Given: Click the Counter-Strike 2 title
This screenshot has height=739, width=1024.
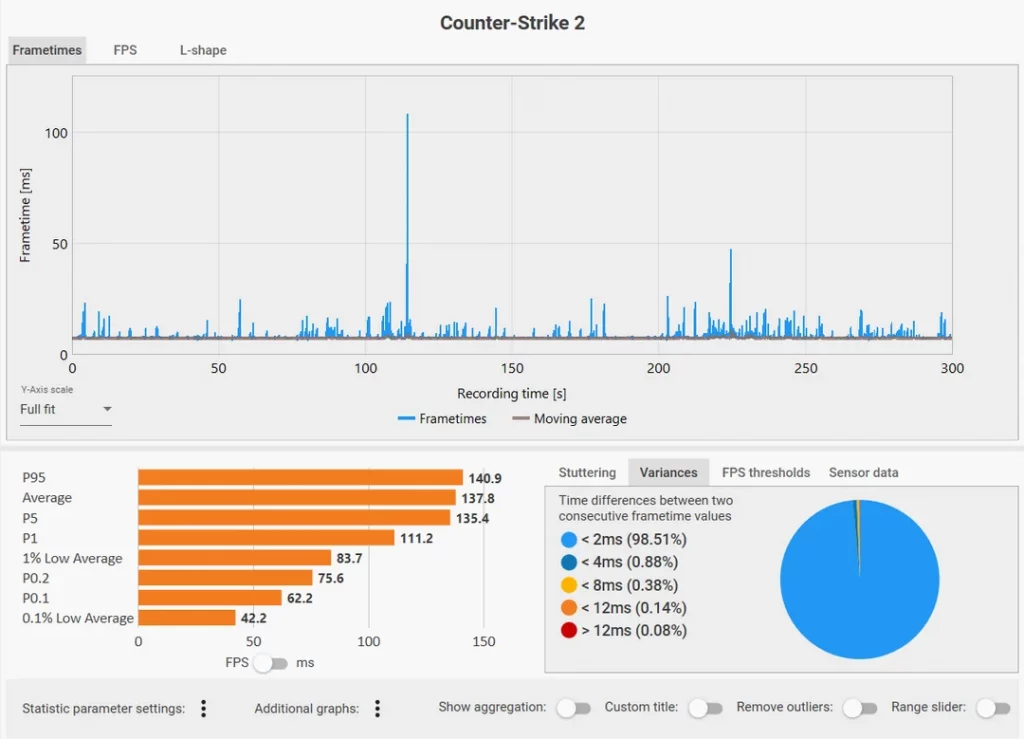Looking at the screenshot, I should 513,23.
